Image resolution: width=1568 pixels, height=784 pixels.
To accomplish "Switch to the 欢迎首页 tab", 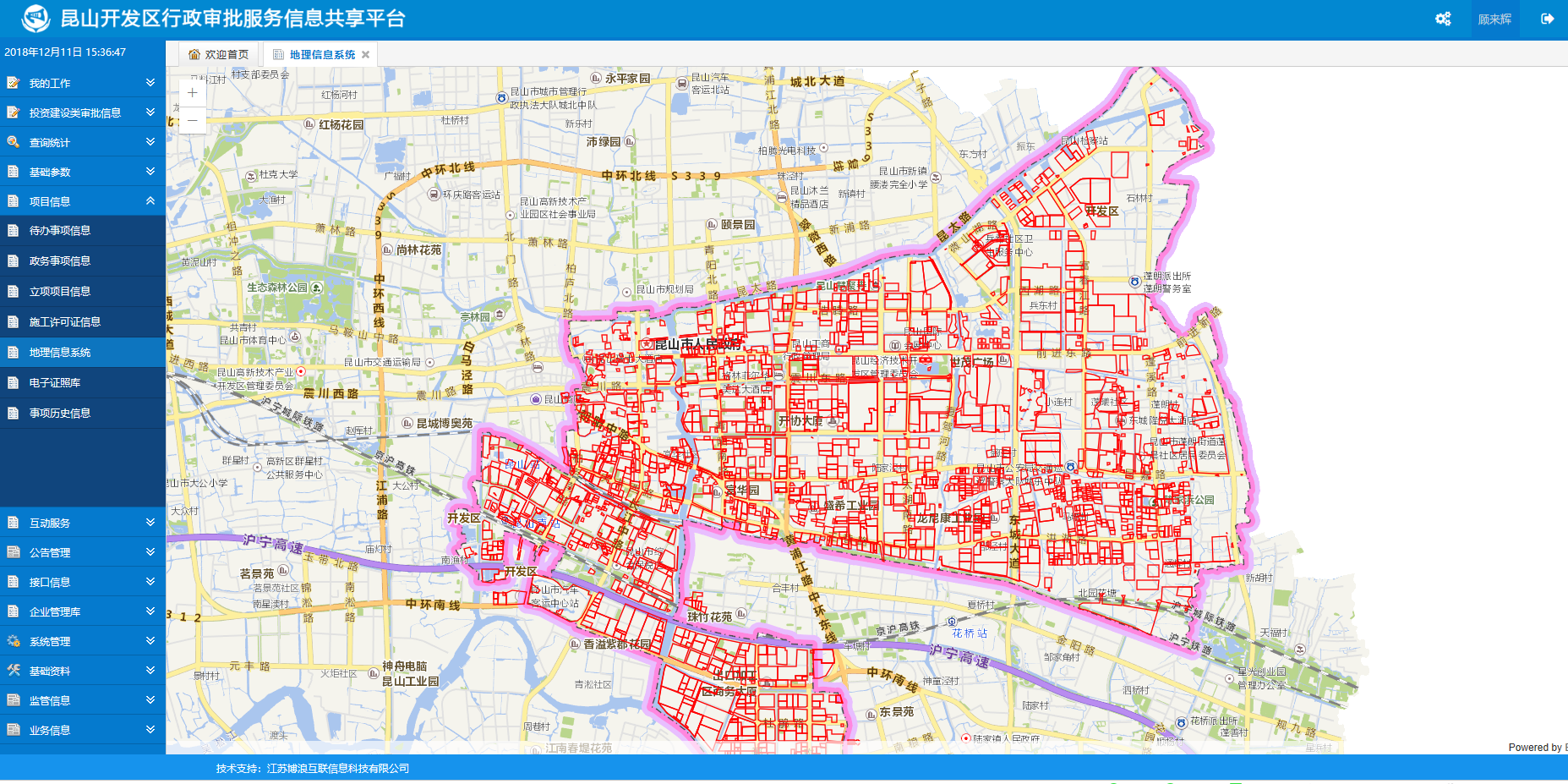I will point(219,55).
